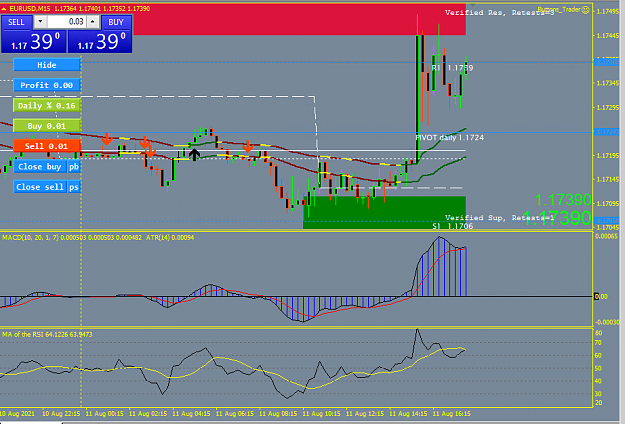Click the small ps button

74,187
